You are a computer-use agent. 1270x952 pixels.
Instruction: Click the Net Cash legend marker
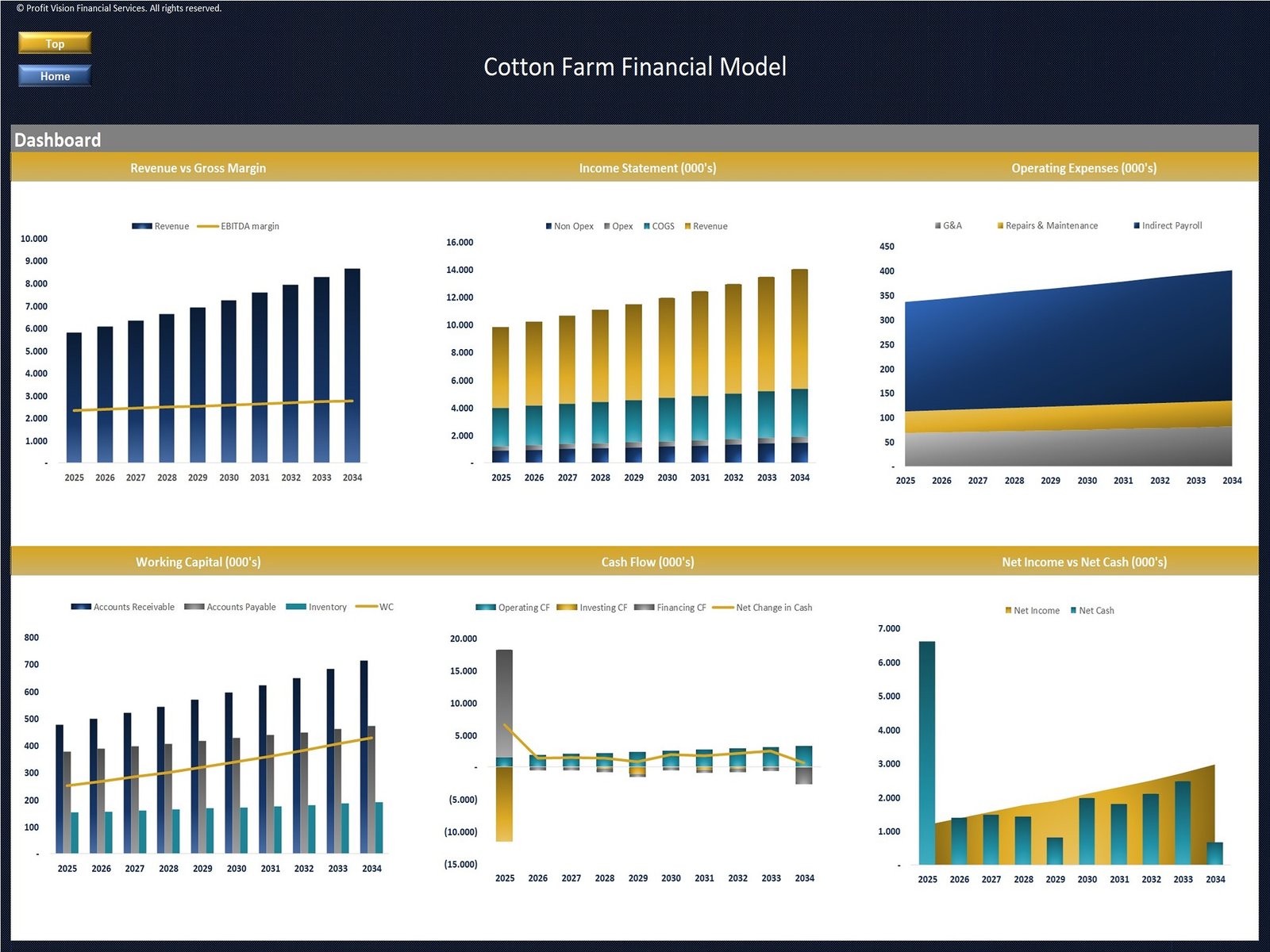tap(1073, 611)
